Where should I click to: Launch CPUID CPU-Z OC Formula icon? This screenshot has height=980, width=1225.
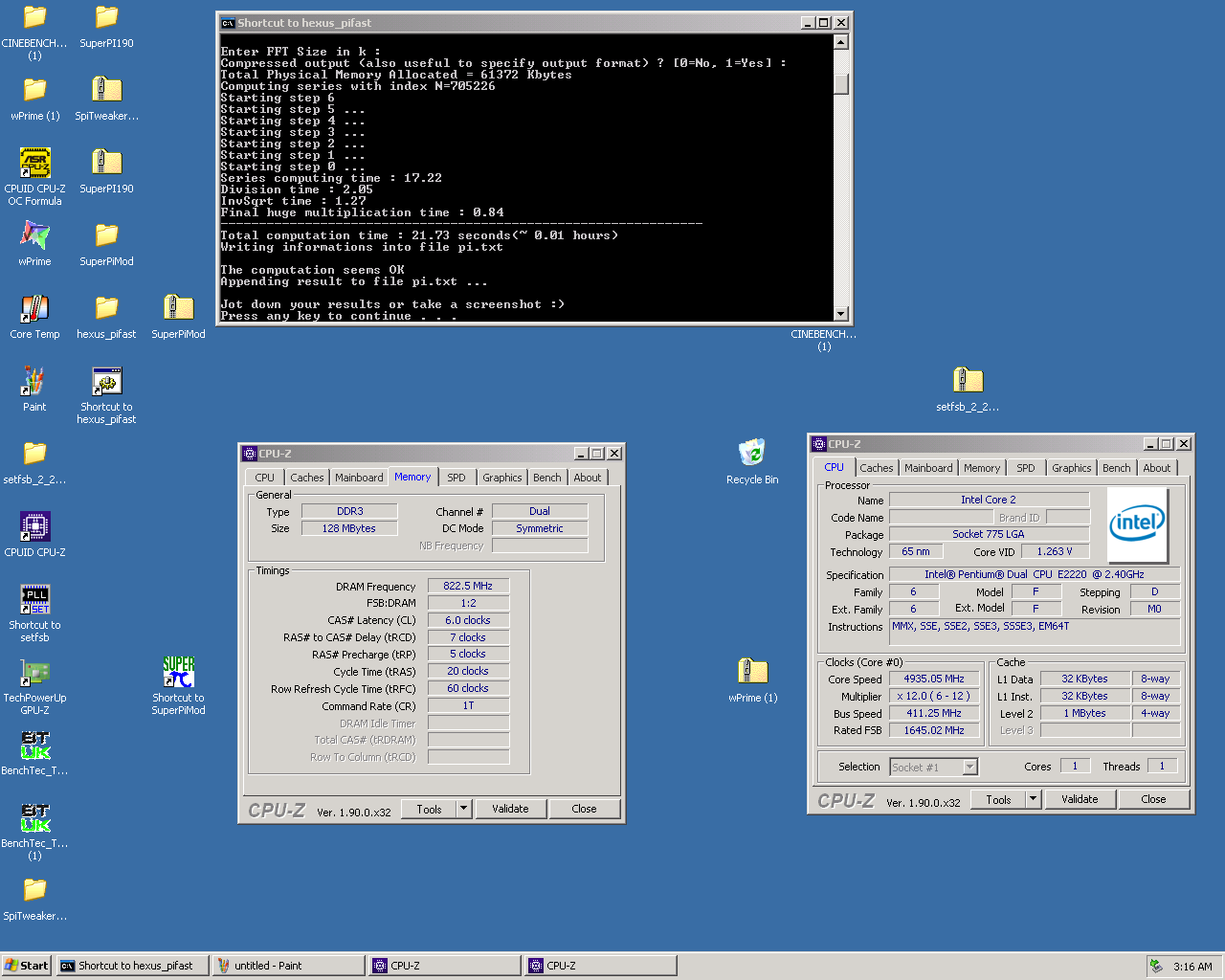pyautogui.click(x=34, y=163)
